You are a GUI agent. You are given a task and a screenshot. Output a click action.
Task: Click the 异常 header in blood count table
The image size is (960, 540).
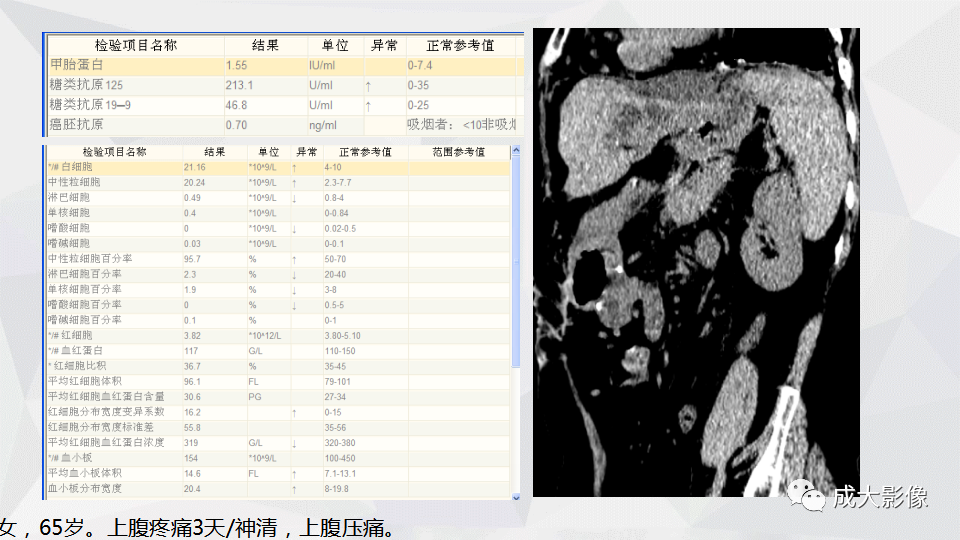click(307, 152)
